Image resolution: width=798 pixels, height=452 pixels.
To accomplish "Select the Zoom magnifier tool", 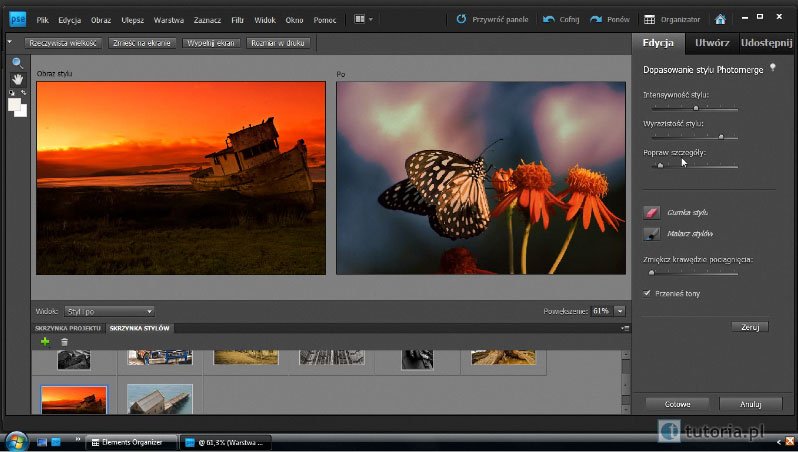I will (x=17, y=63).
